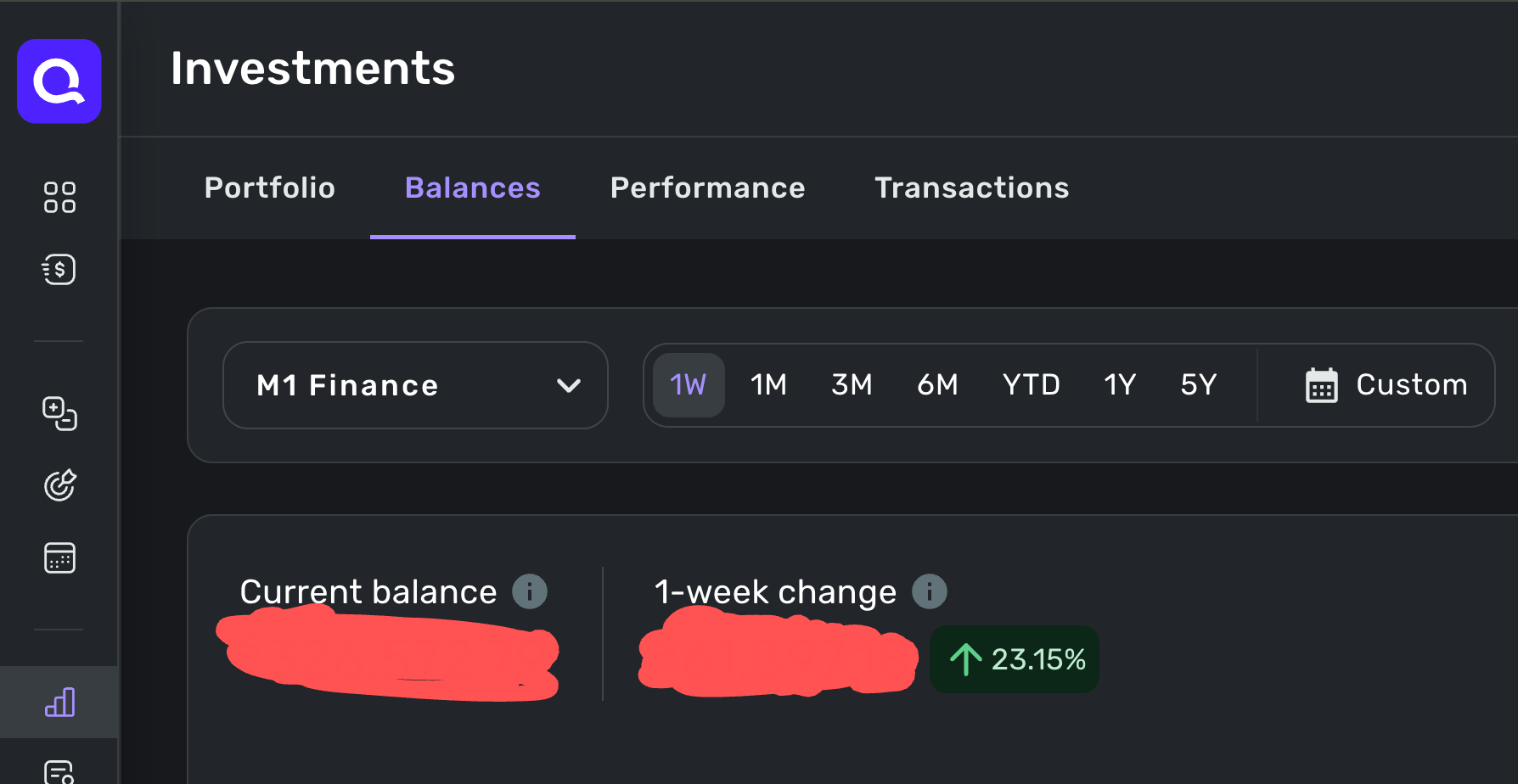Select the investments bar chart sidebar icon

tap(59, 703)
